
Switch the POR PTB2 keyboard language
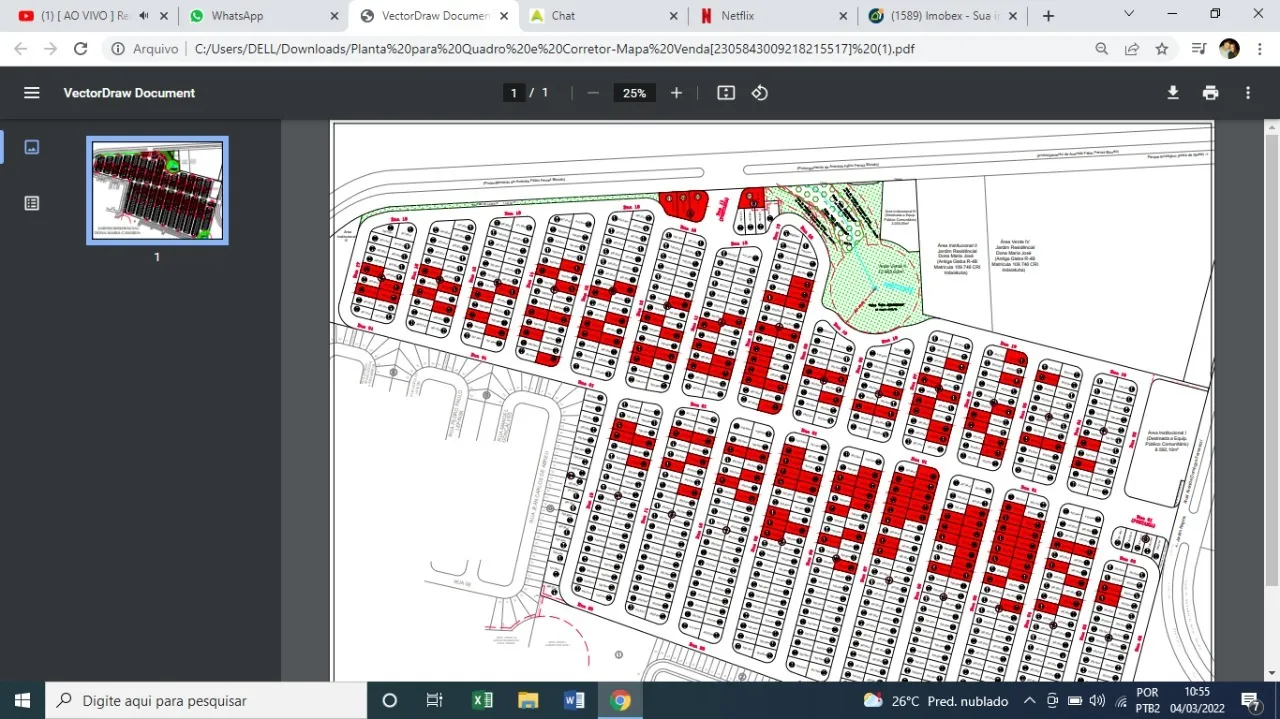point(1148,700)
